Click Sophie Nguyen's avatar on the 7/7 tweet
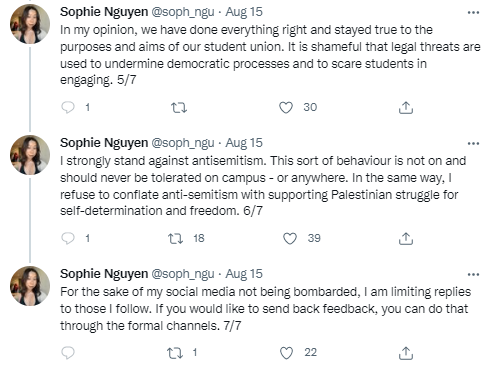 [30, 286]
